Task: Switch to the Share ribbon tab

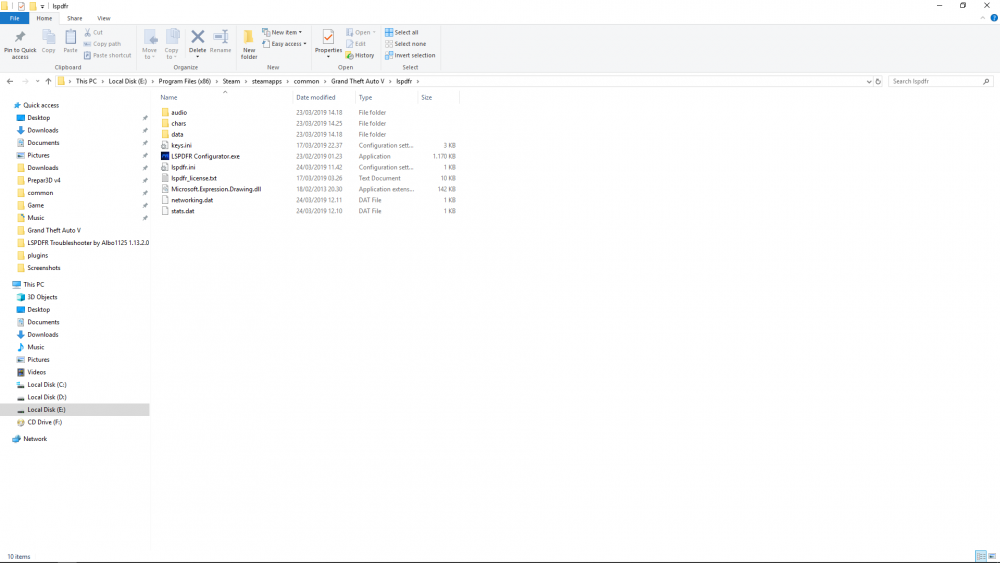Action: [75, 18]
